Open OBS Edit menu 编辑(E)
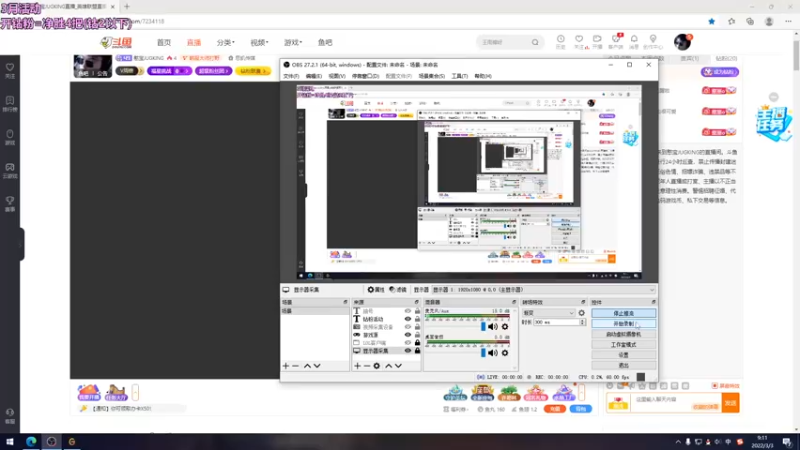Screen dimensions: 800x450 tap(313, 76)
